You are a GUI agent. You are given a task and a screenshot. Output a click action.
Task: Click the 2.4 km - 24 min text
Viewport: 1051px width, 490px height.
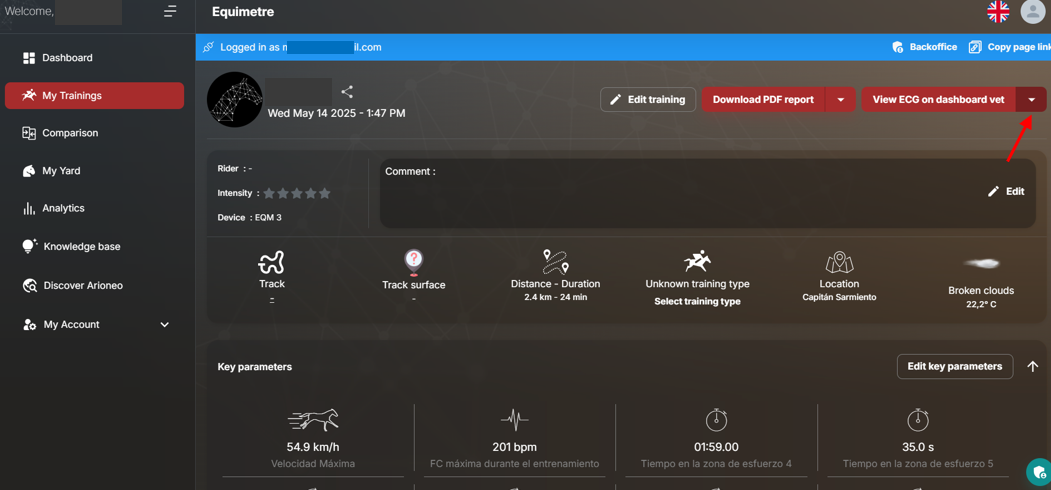pyautogui.click(x=555, y=297)
